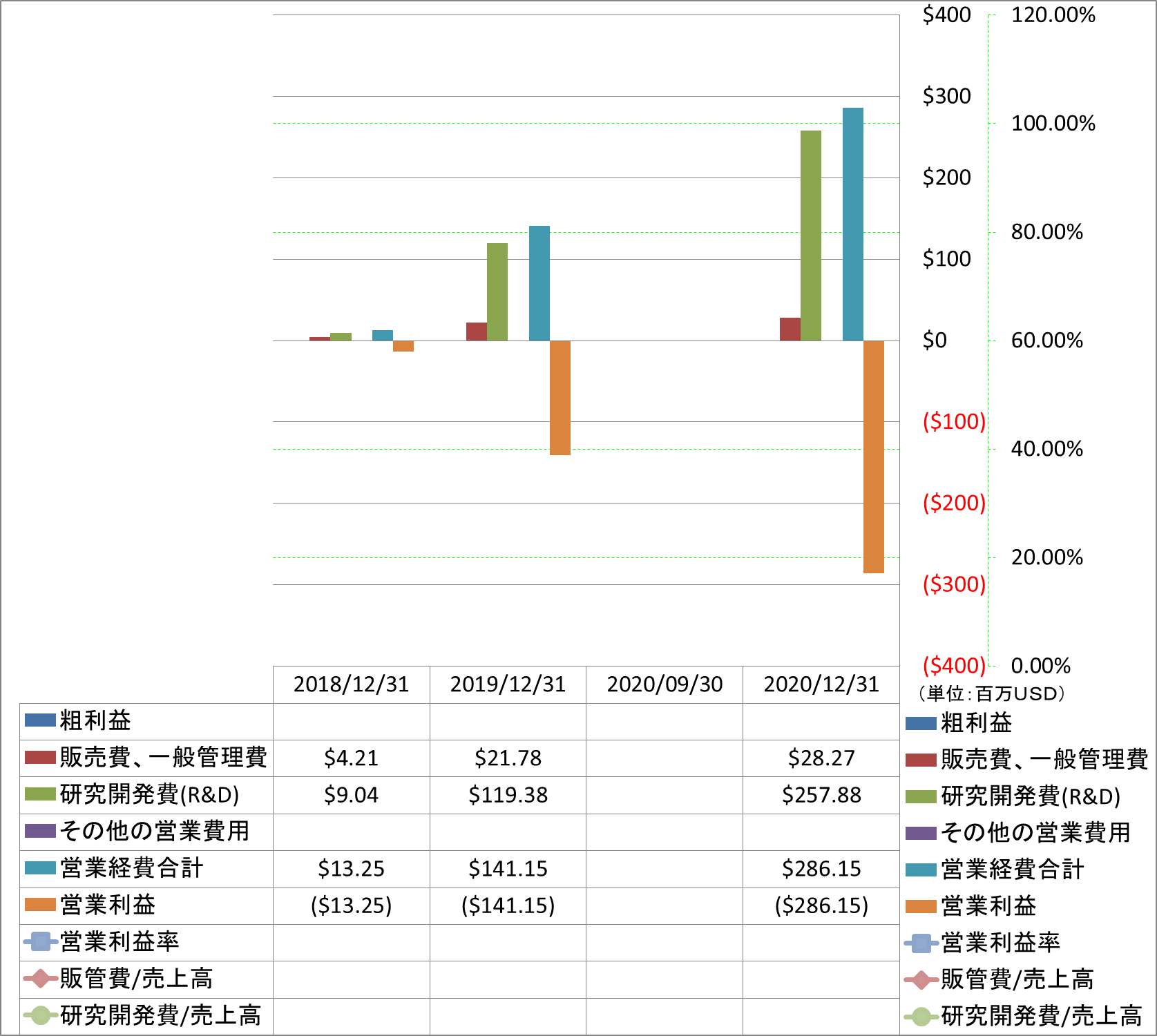The width and height of the screenshot is (1157, 1036).
Task: Select the ($13.25) operating income cell
Action: coord(351,905)
